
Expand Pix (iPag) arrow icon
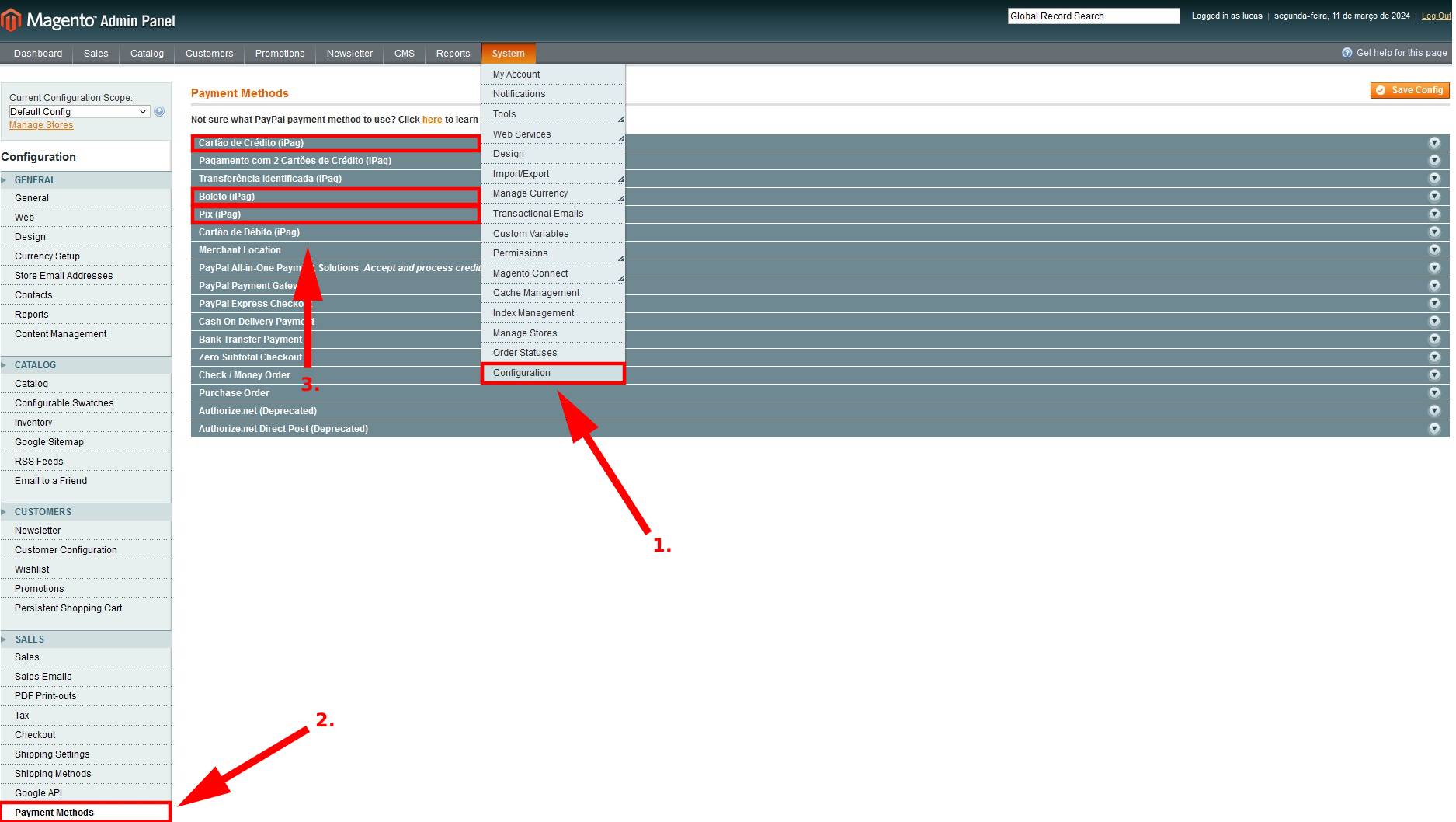1434,214
